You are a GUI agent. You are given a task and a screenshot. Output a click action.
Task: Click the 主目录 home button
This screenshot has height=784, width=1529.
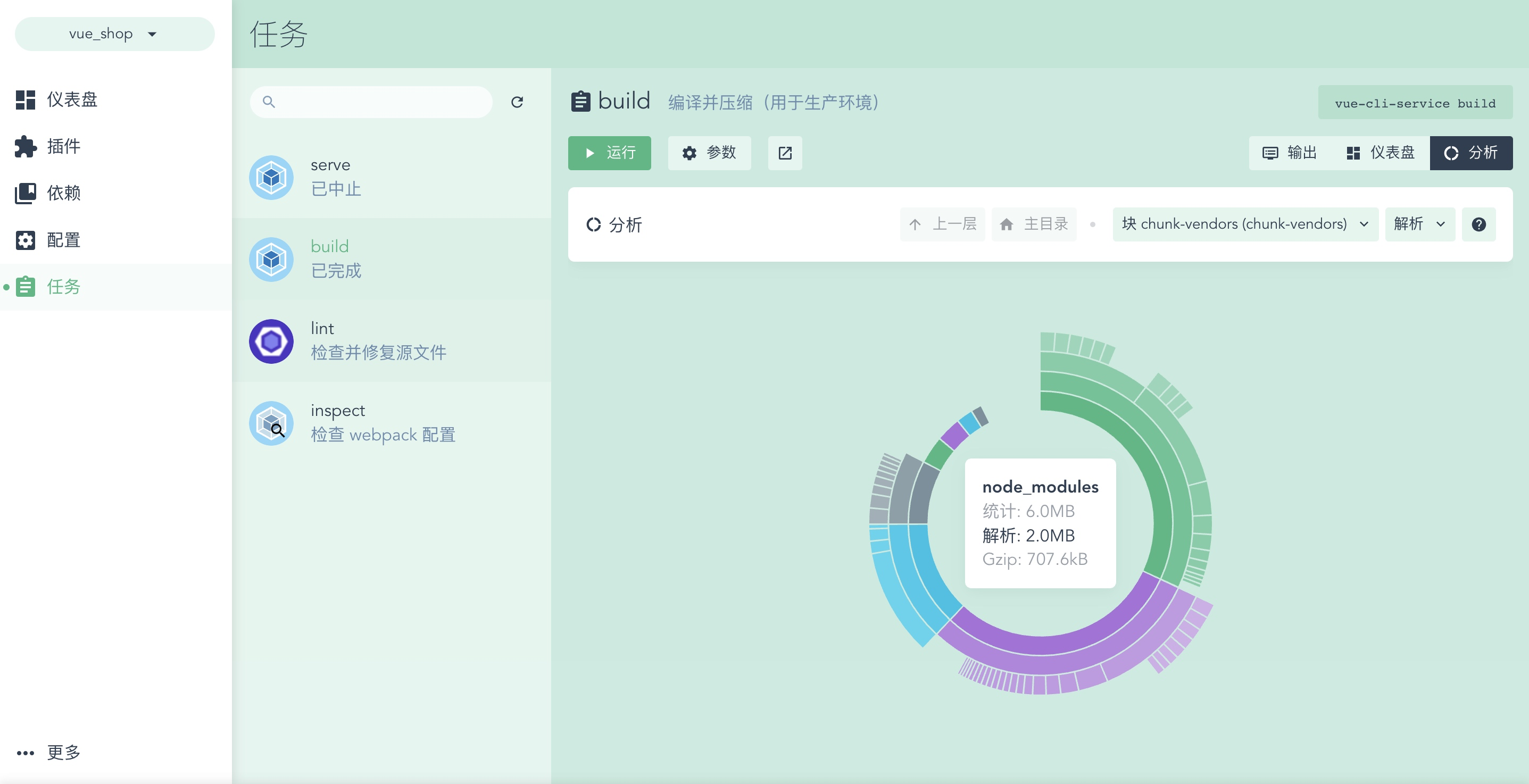click(x=1033, y=224)
